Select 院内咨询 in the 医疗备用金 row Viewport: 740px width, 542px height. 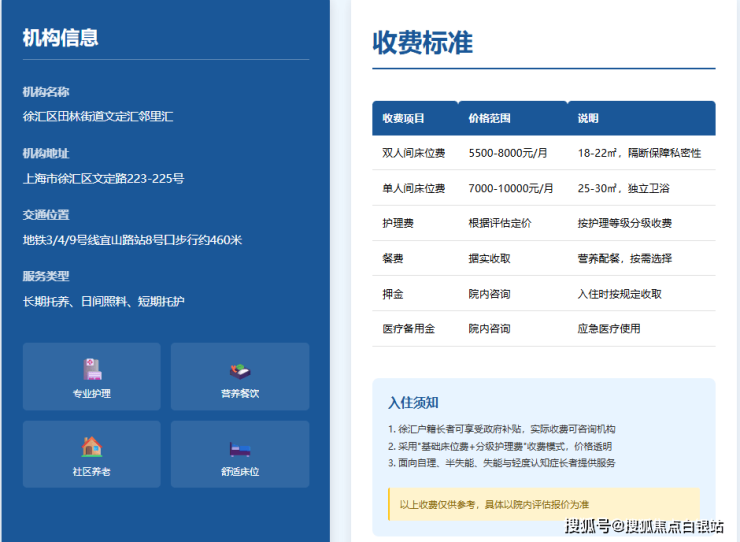(x=489, y=329)
